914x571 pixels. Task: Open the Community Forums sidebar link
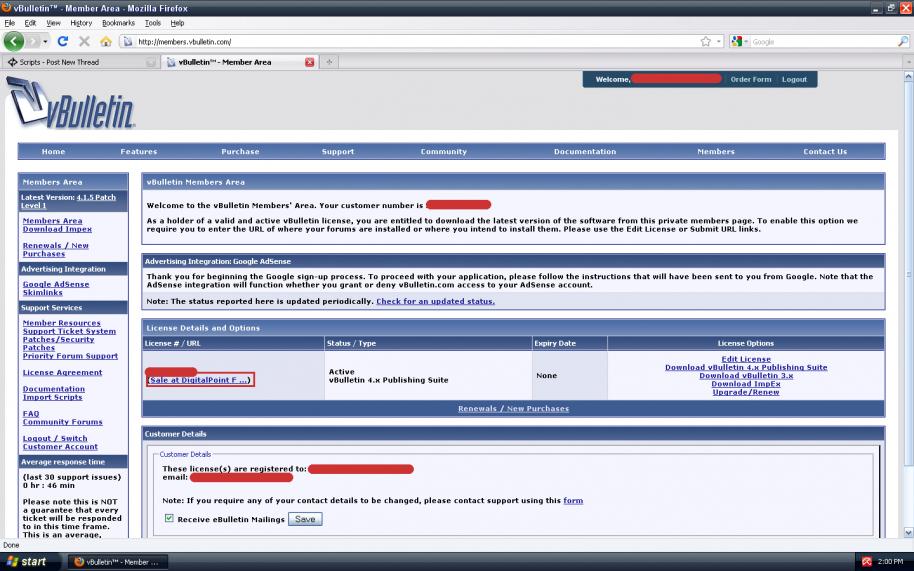tap(62, 421)
